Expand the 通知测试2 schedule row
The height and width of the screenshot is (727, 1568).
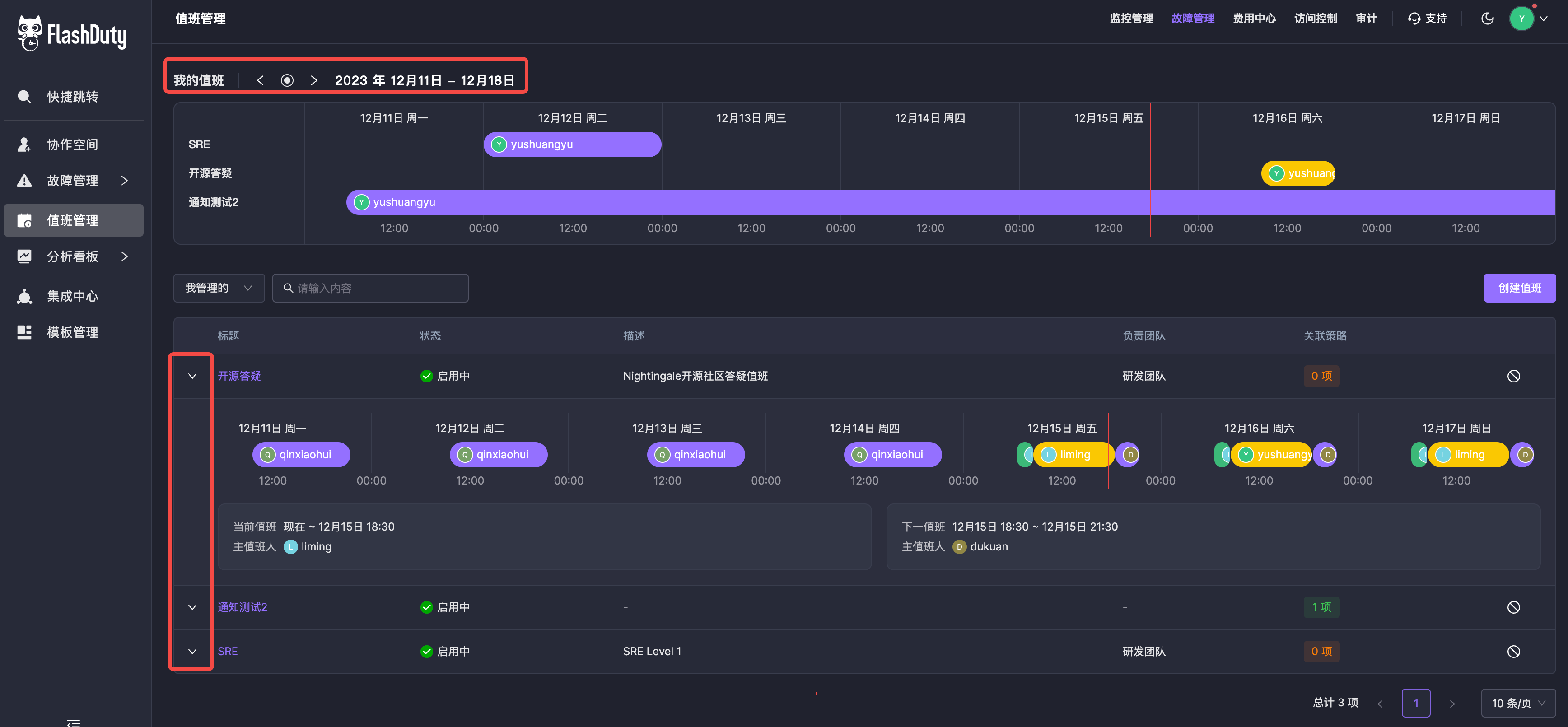tap(192, 607)
